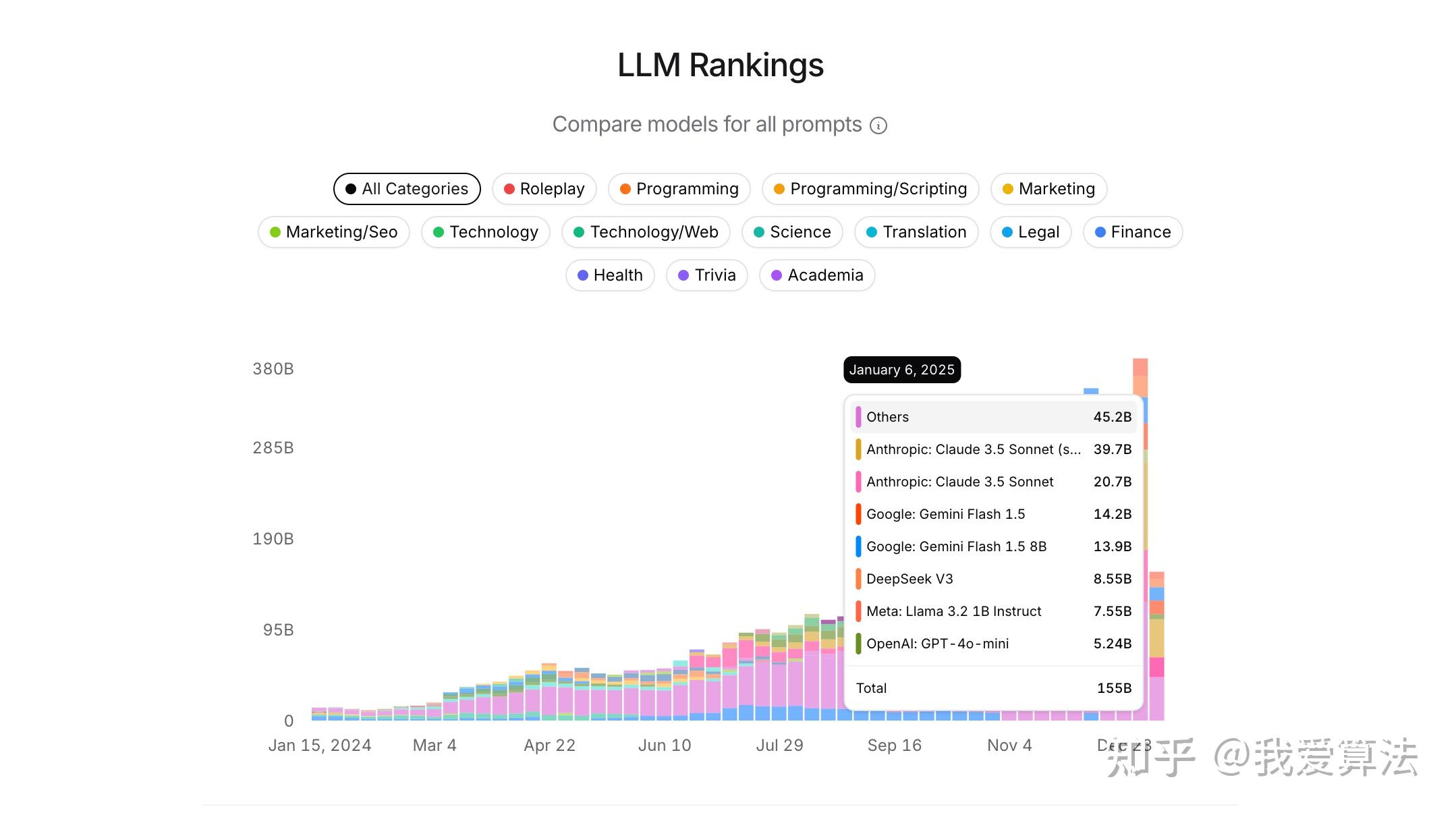The height and width of the screenshot is (815, 1456).
Task: Toggle the Science category filter
Action: pyautogui.click(x=792, y=232)
